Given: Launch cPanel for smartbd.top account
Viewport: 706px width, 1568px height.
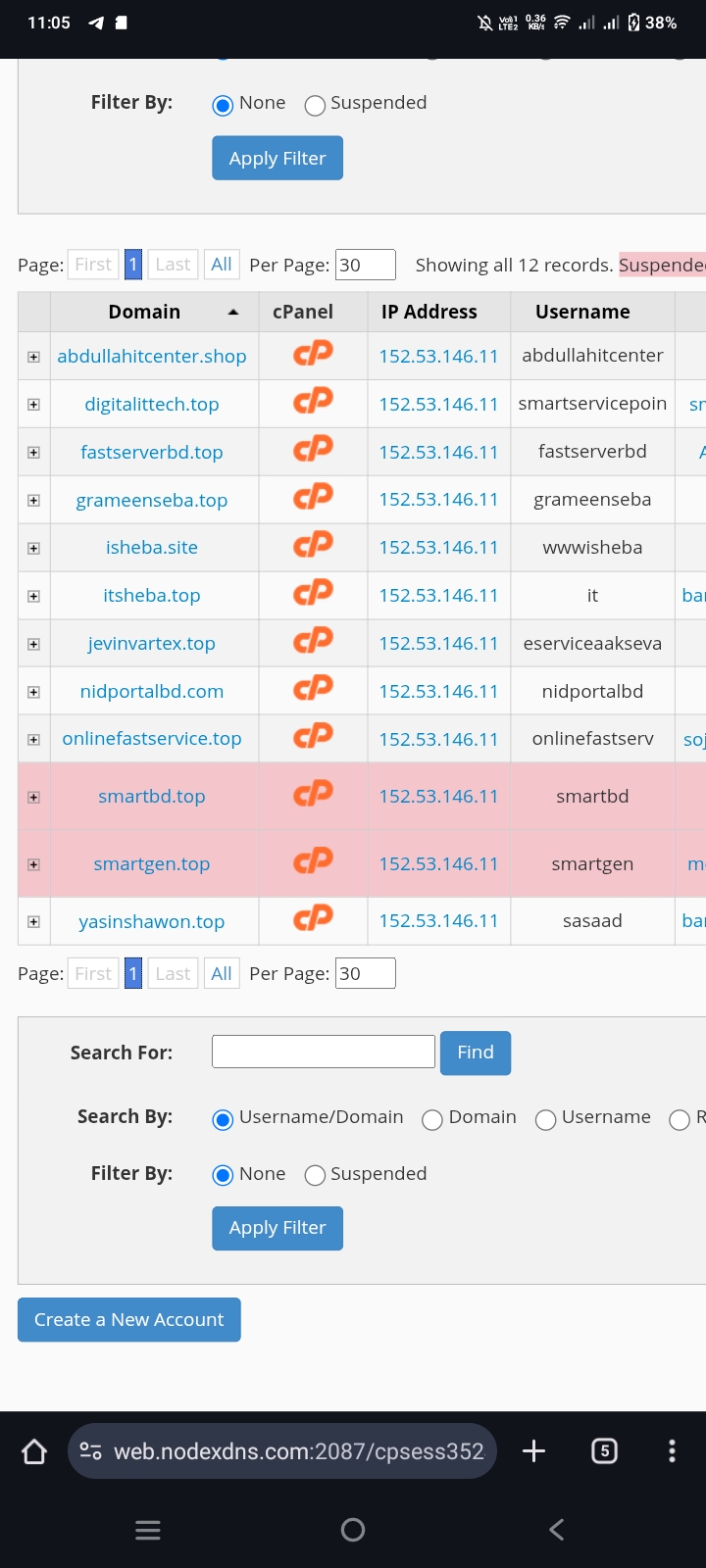Looking at the screenshot, I should coord(313,795).
